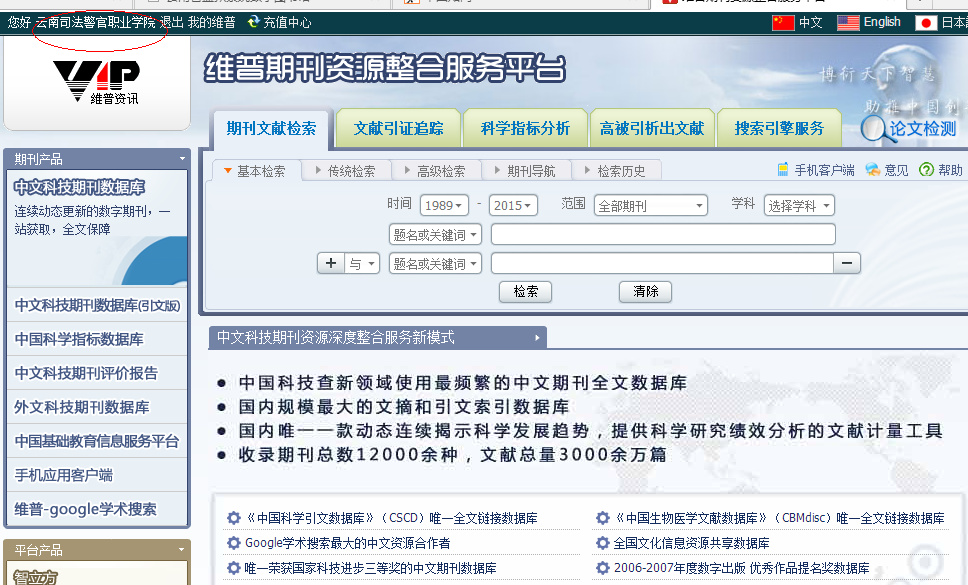The width and height of the screenshot is (968, 585).
Task: Click the first keyword search input field
Action: pos(663,234)
